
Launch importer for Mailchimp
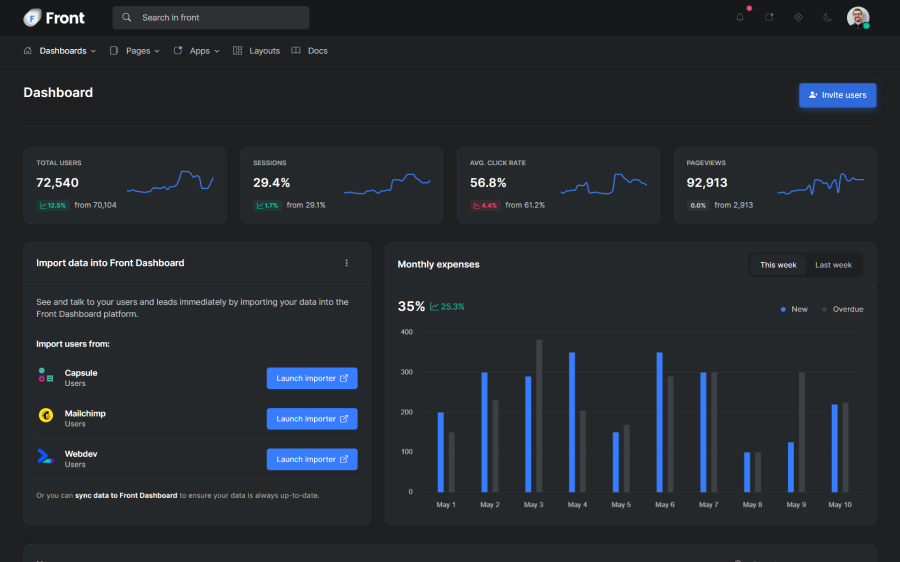[312, 419]
